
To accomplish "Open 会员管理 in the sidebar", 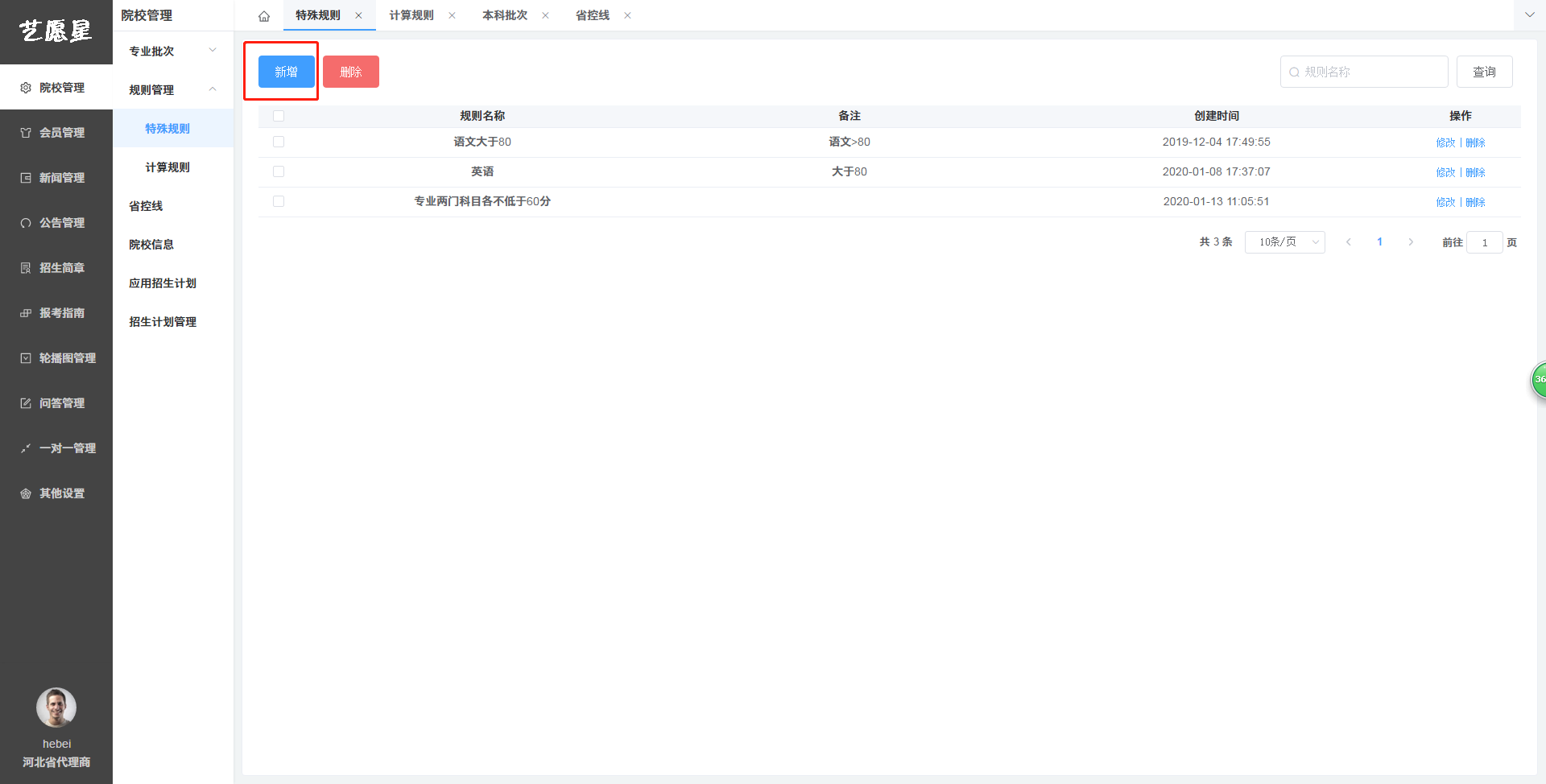I will (56, 132).
